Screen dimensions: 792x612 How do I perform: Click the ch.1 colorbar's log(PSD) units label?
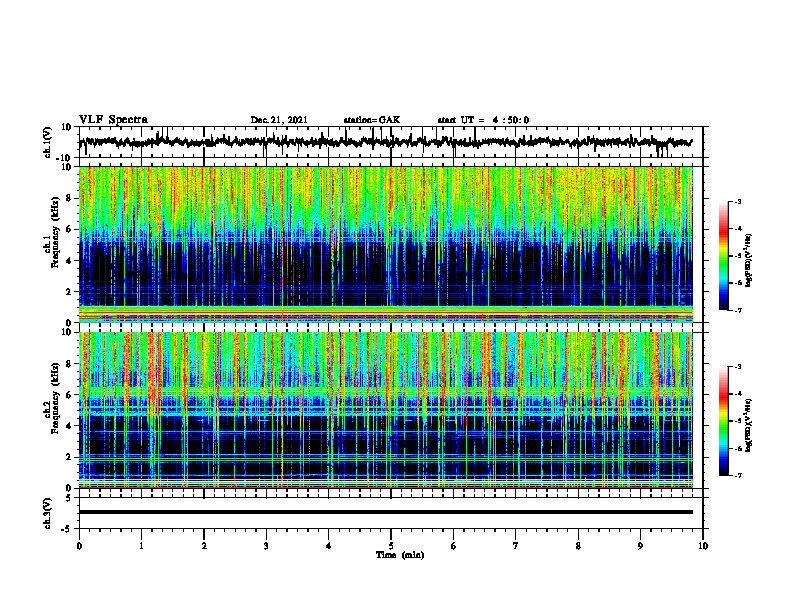pos(749,261)
